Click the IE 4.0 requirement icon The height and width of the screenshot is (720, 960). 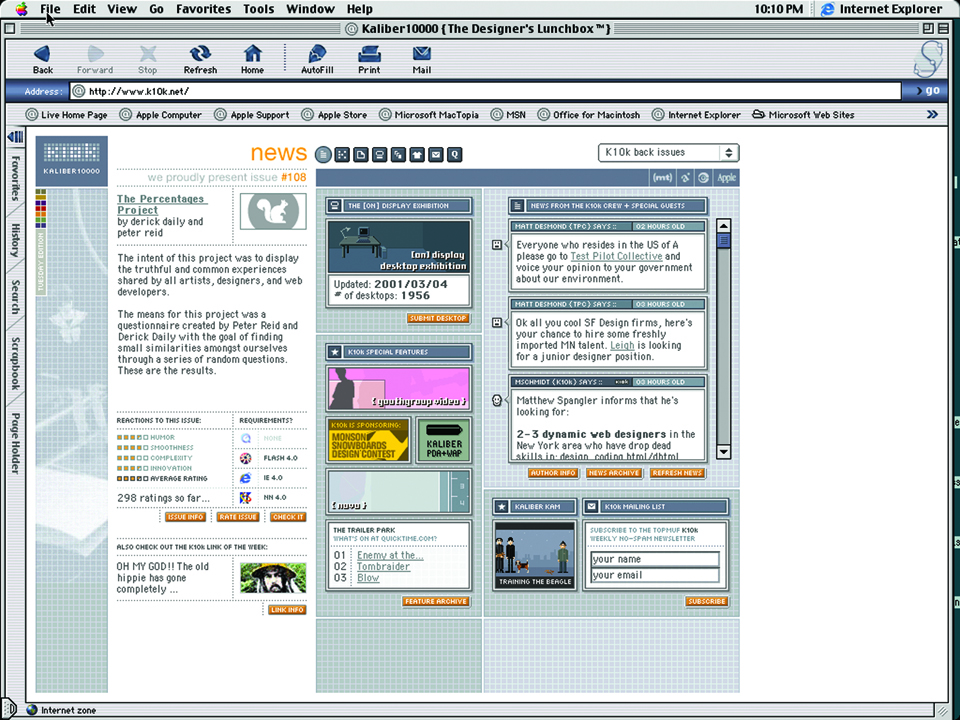pos(246,478)
